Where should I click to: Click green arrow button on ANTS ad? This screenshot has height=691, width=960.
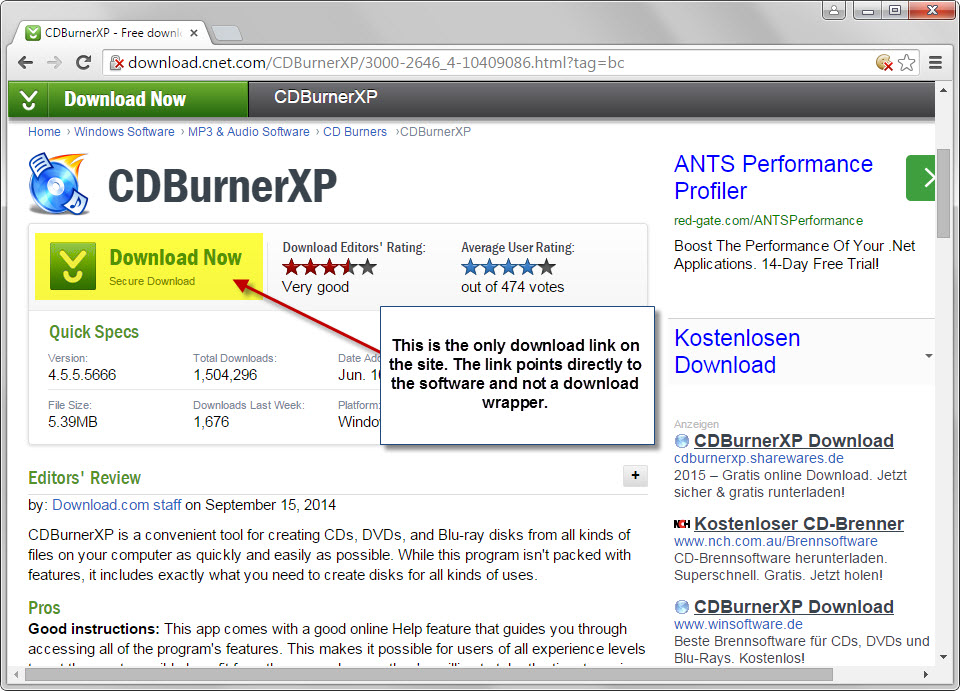tap(921, 178)
